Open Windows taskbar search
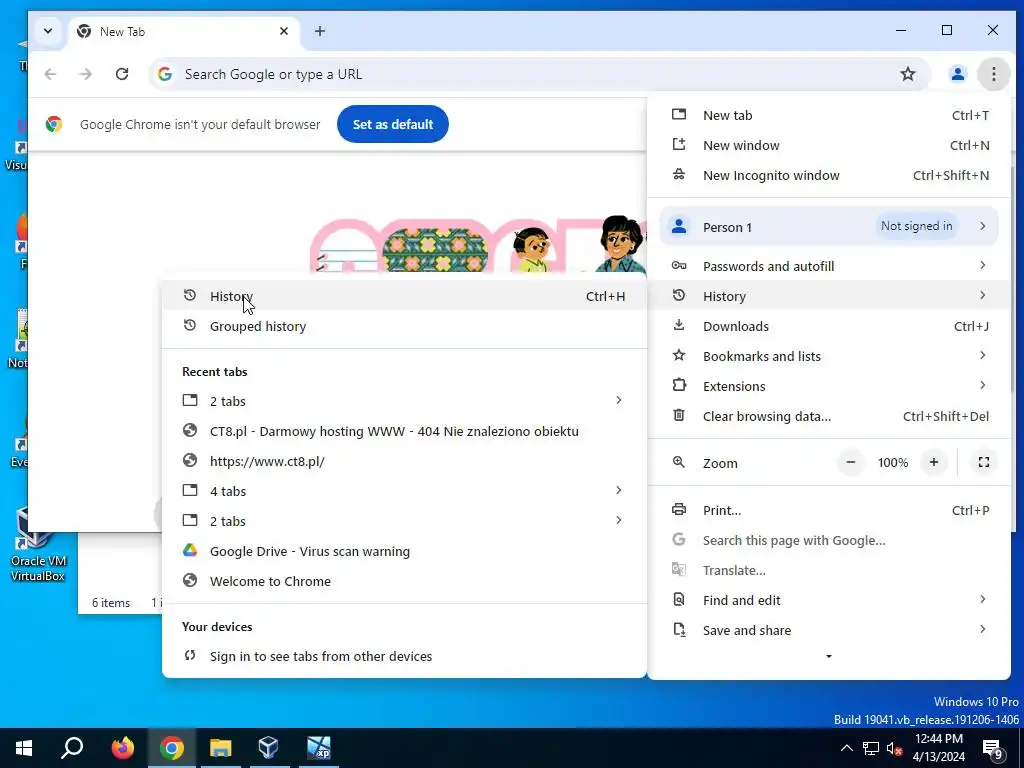 tap(72, 748)
